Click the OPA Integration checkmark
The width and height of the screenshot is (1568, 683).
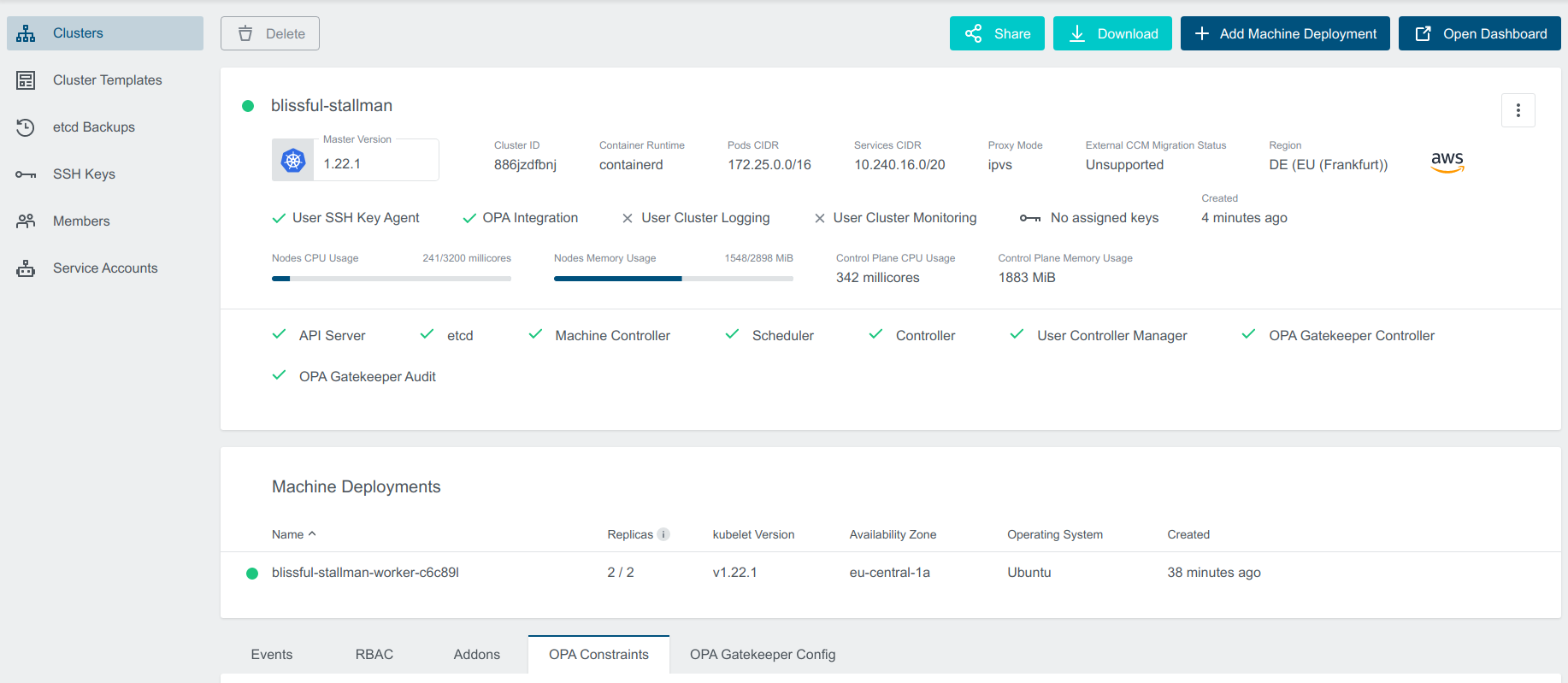[x=469, y=218]
